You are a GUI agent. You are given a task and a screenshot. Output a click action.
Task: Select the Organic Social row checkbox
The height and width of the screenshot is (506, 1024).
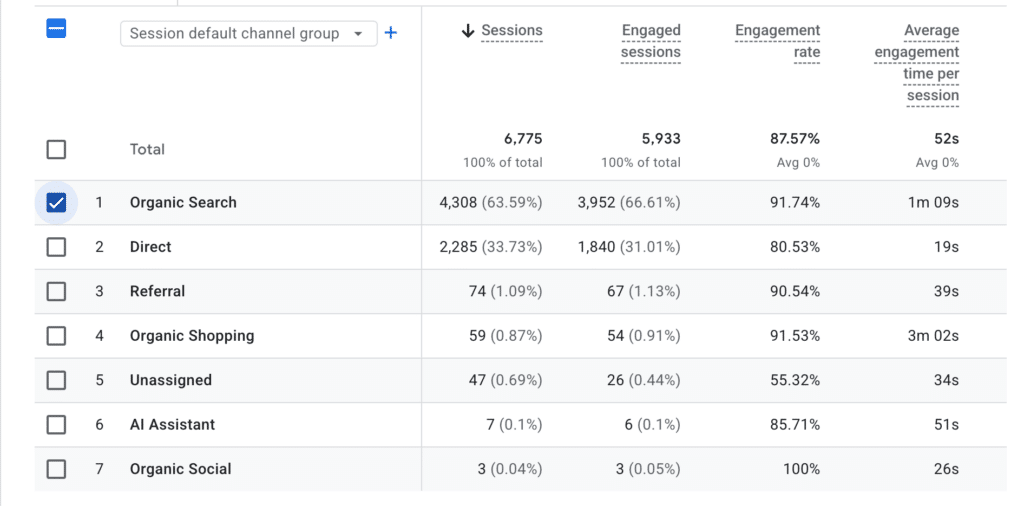click(56, 469)
